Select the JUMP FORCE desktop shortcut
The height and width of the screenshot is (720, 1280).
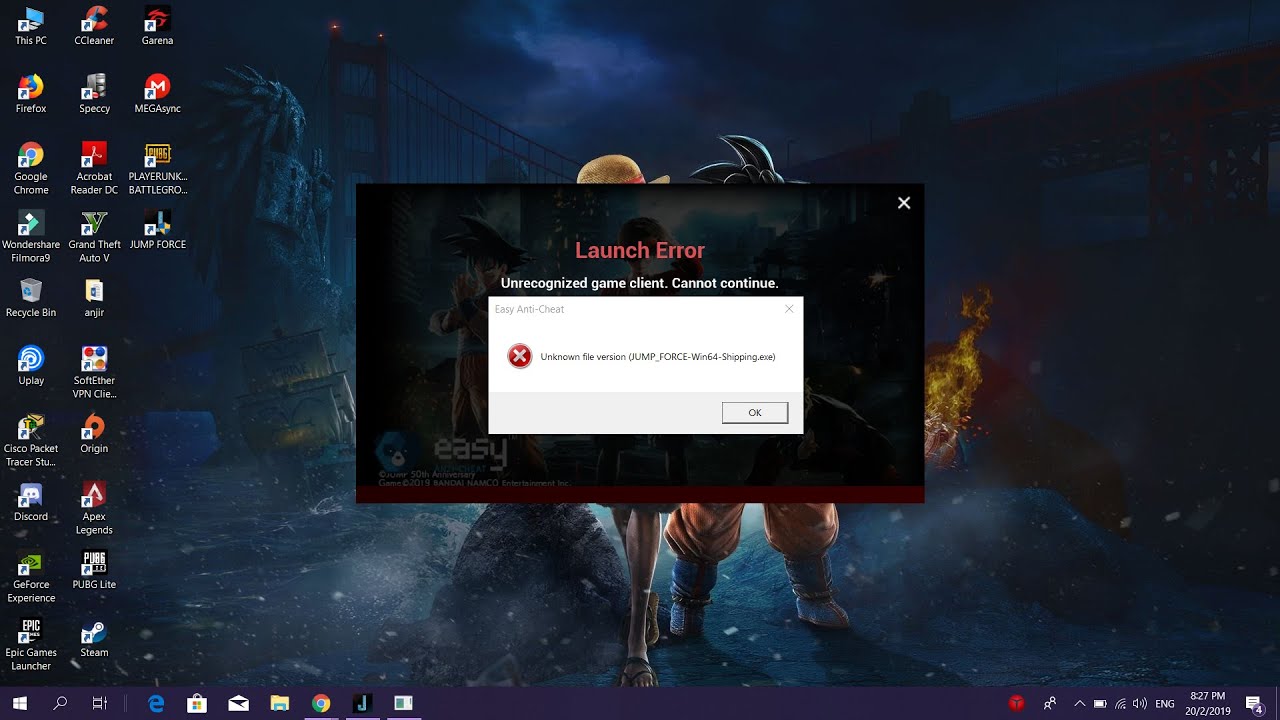point(157,230)
